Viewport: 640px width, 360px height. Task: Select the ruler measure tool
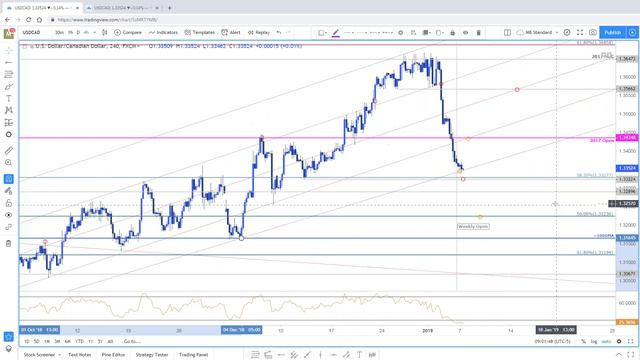pyautogui.click(x=9, y=151)
